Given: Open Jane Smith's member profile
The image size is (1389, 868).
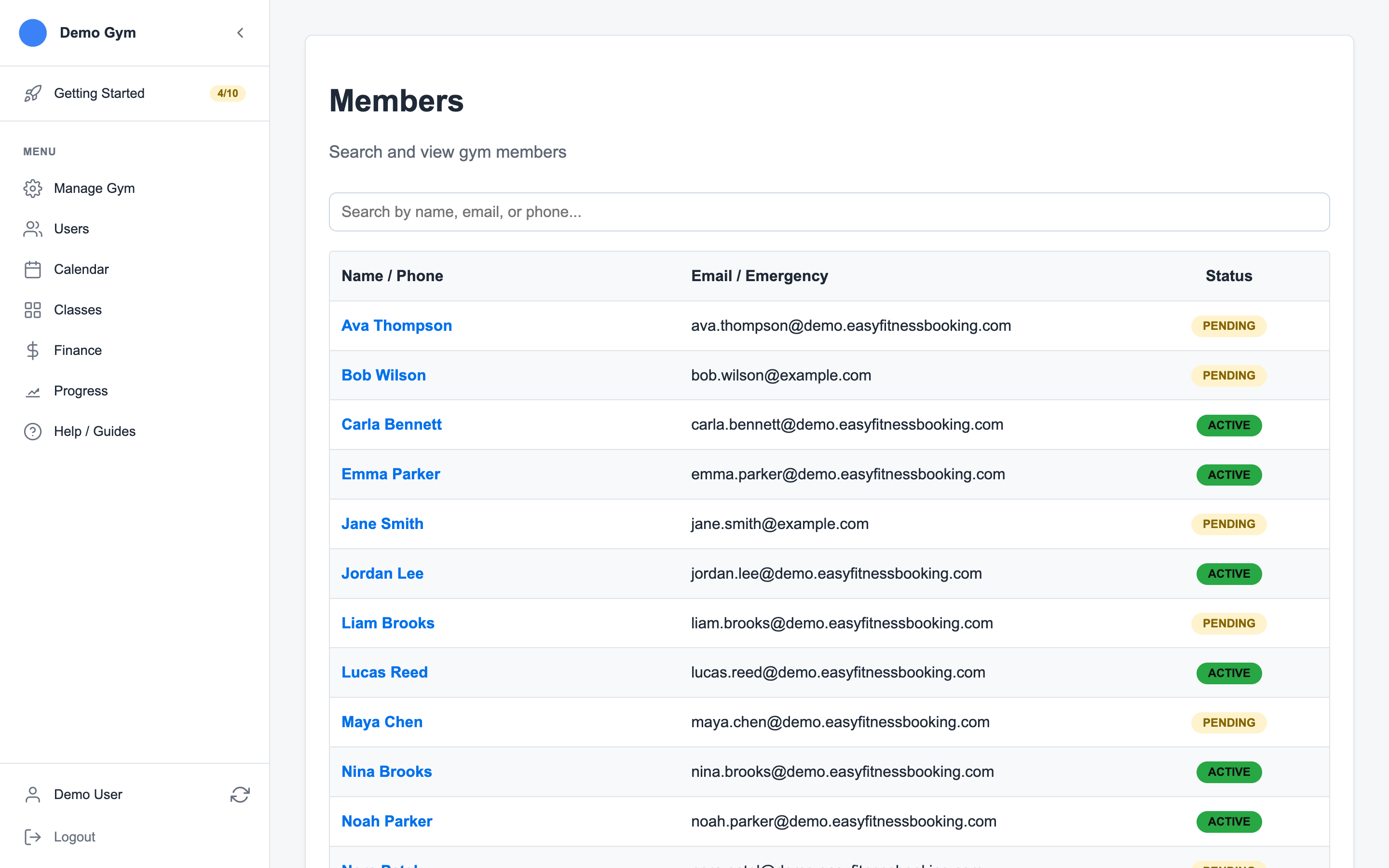Looking at the screenshot, I should (x=382, y=524).
